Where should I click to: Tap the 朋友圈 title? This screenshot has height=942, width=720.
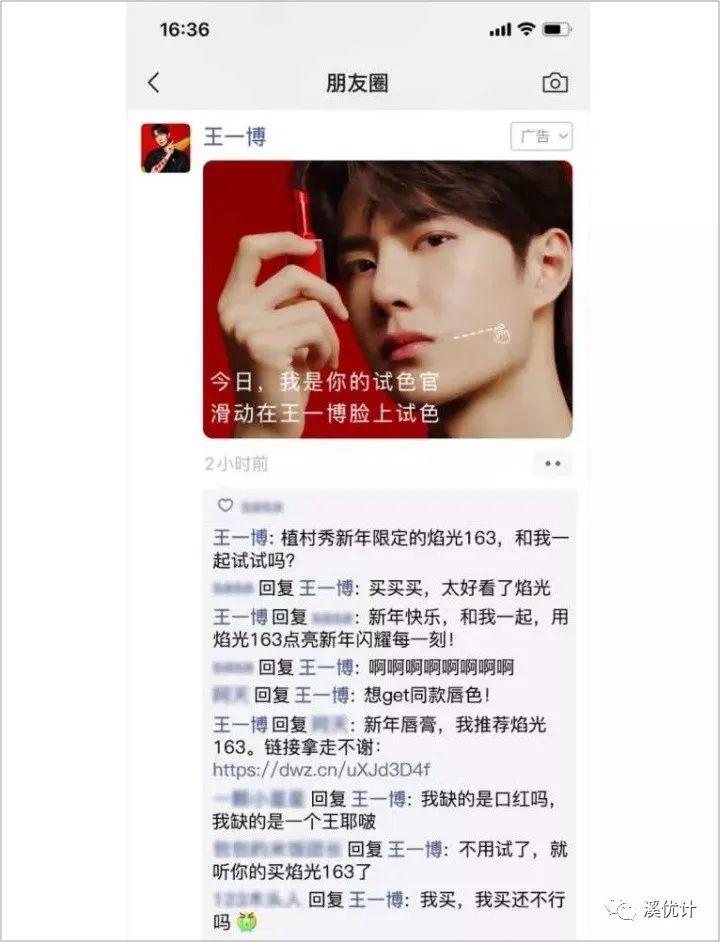coord(357,83)
